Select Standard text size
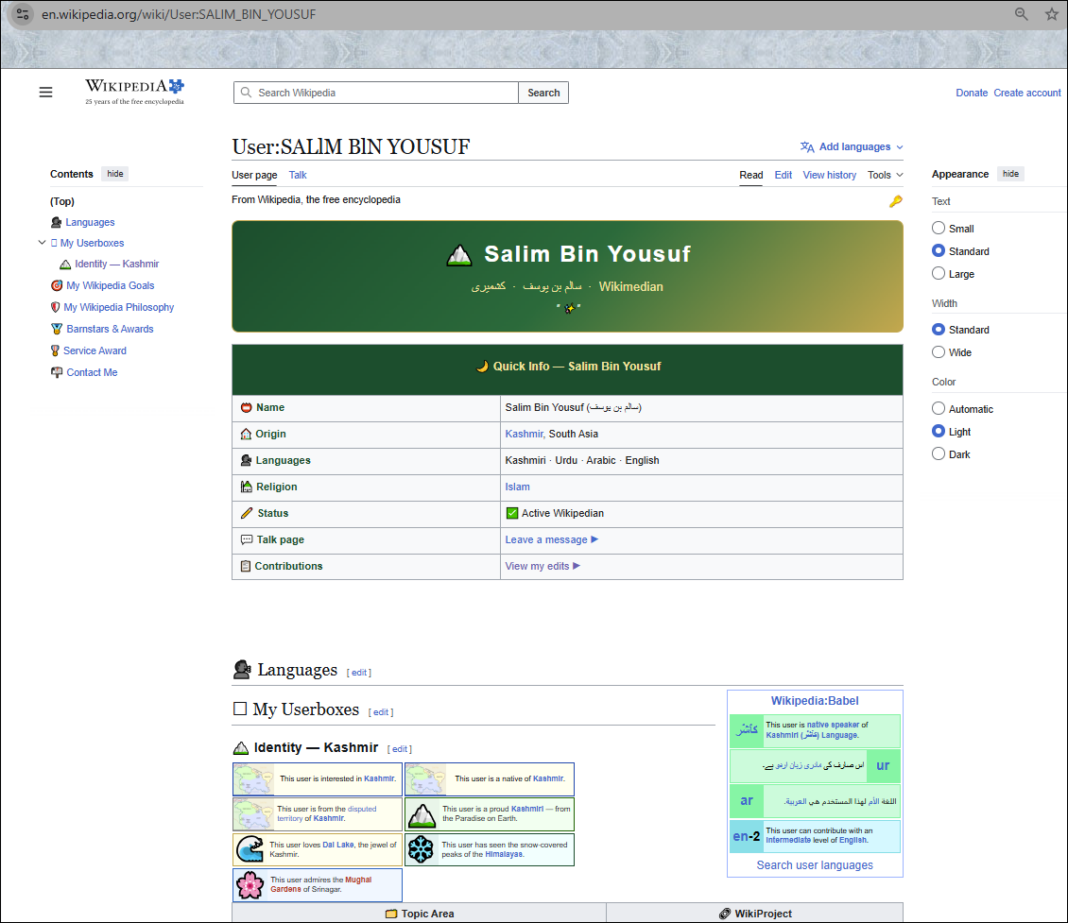 (939, 251)
